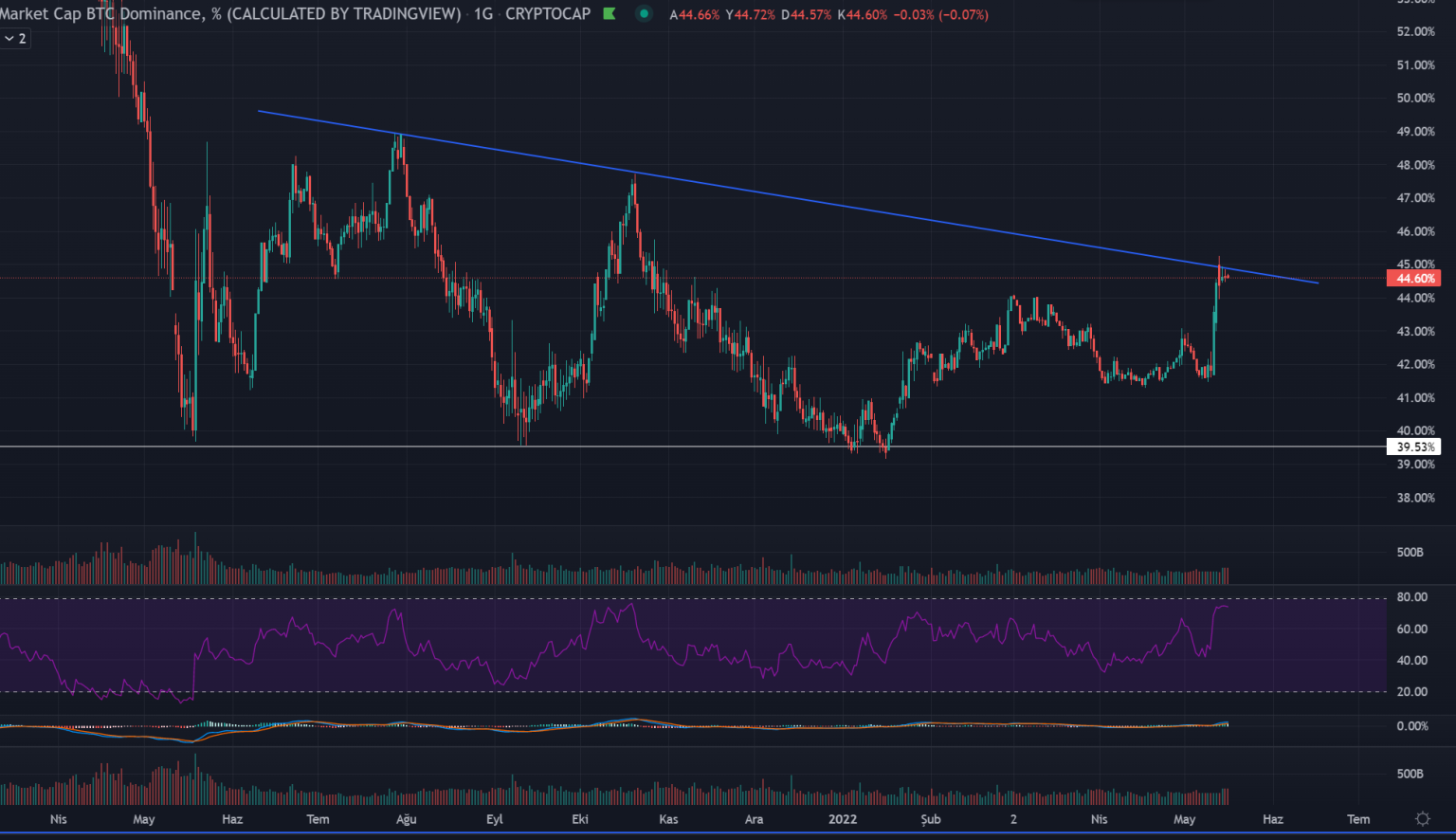Click the Haz label right of May 2022
The height and width of the screenshot is (840, 1456).
[x=1272, y=820]
